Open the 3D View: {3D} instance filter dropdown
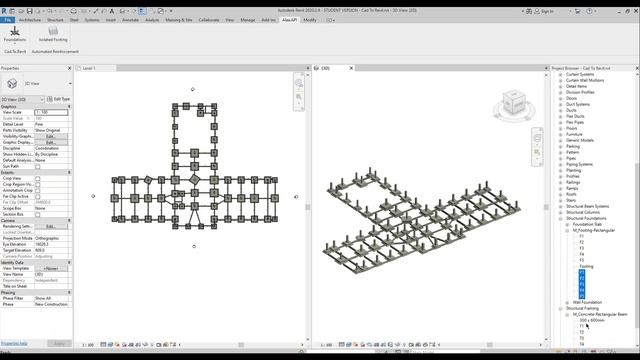Screen dimensions: 640x360 pyautogui.click(x=22, y=99)
